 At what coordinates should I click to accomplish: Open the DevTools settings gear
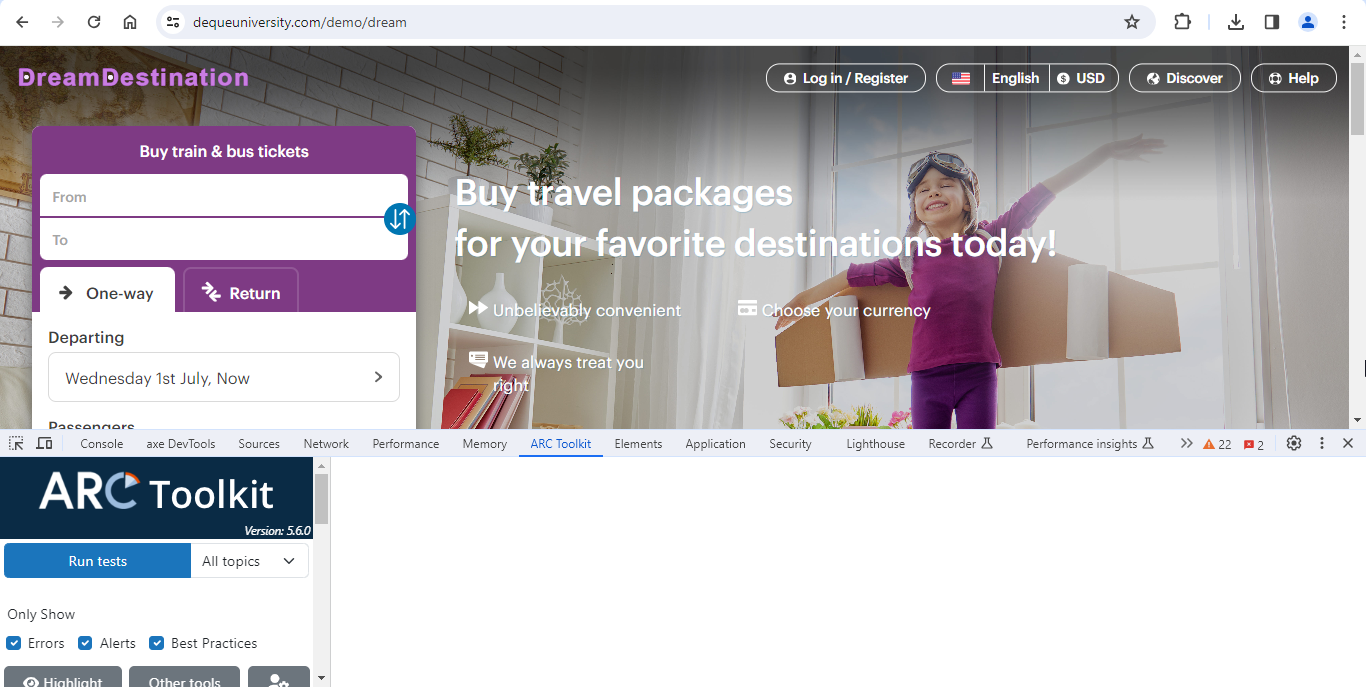coord(1294,443)
